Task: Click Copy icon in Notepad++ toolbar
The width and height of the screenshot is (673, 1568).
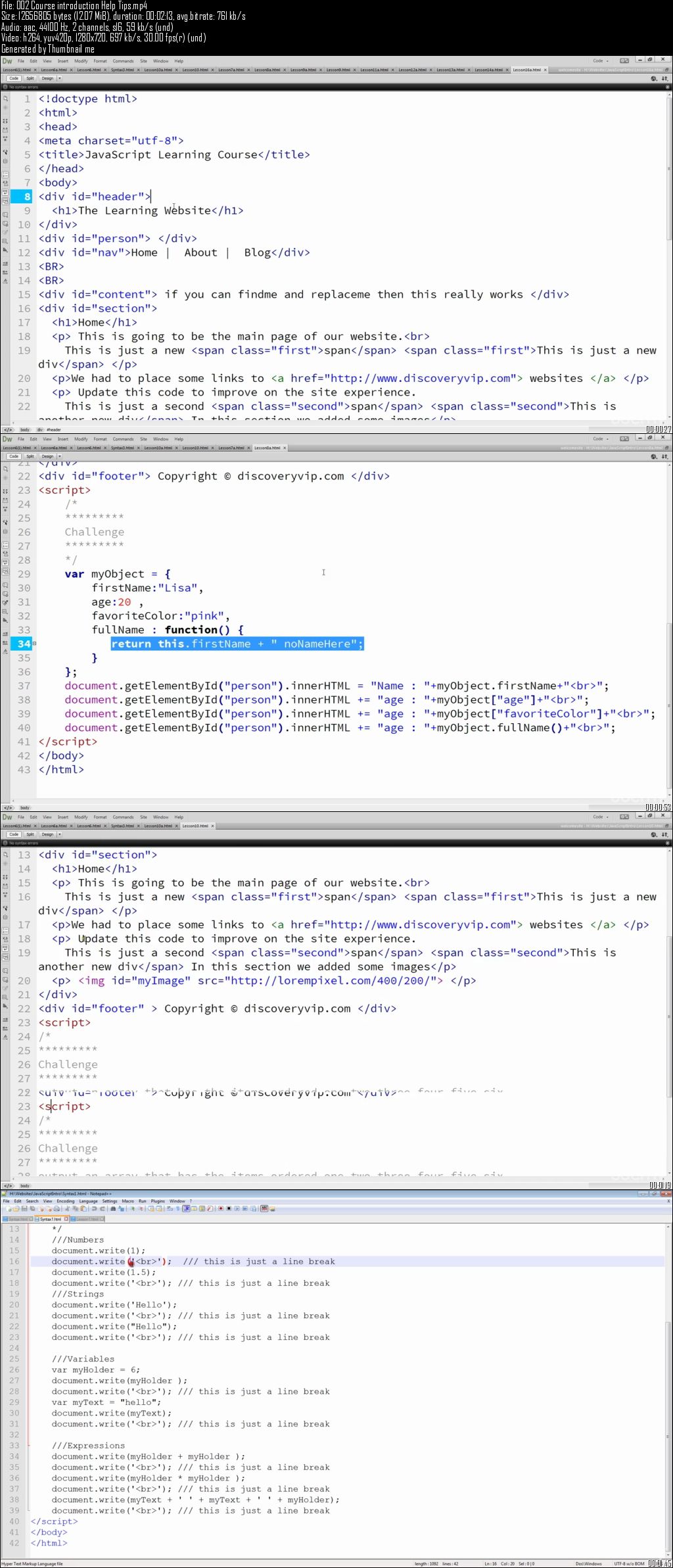Action: 76,1208
